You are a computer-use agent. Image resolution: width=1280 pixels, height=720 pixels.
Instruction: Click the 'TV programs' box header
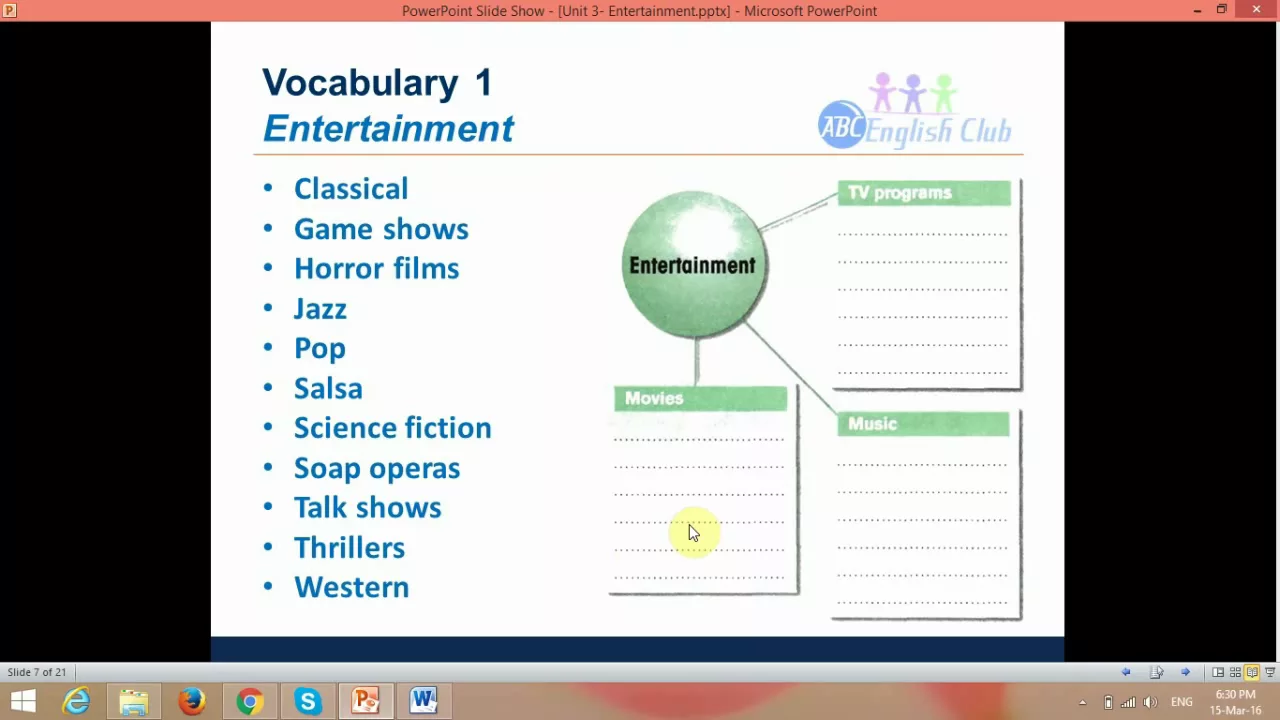pos(924,193)
